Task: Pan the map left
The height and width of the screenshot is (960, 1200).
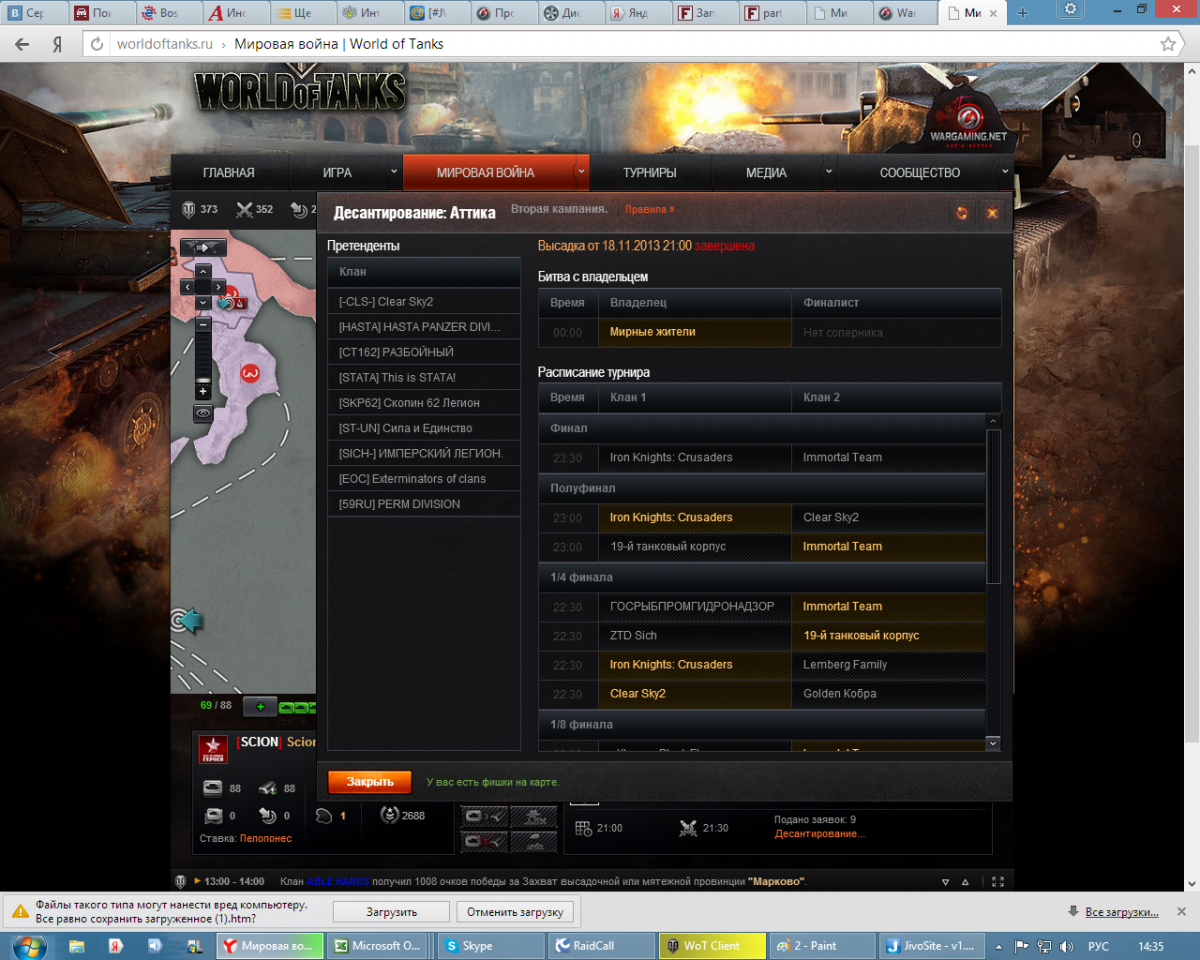Action: [187, 287]
